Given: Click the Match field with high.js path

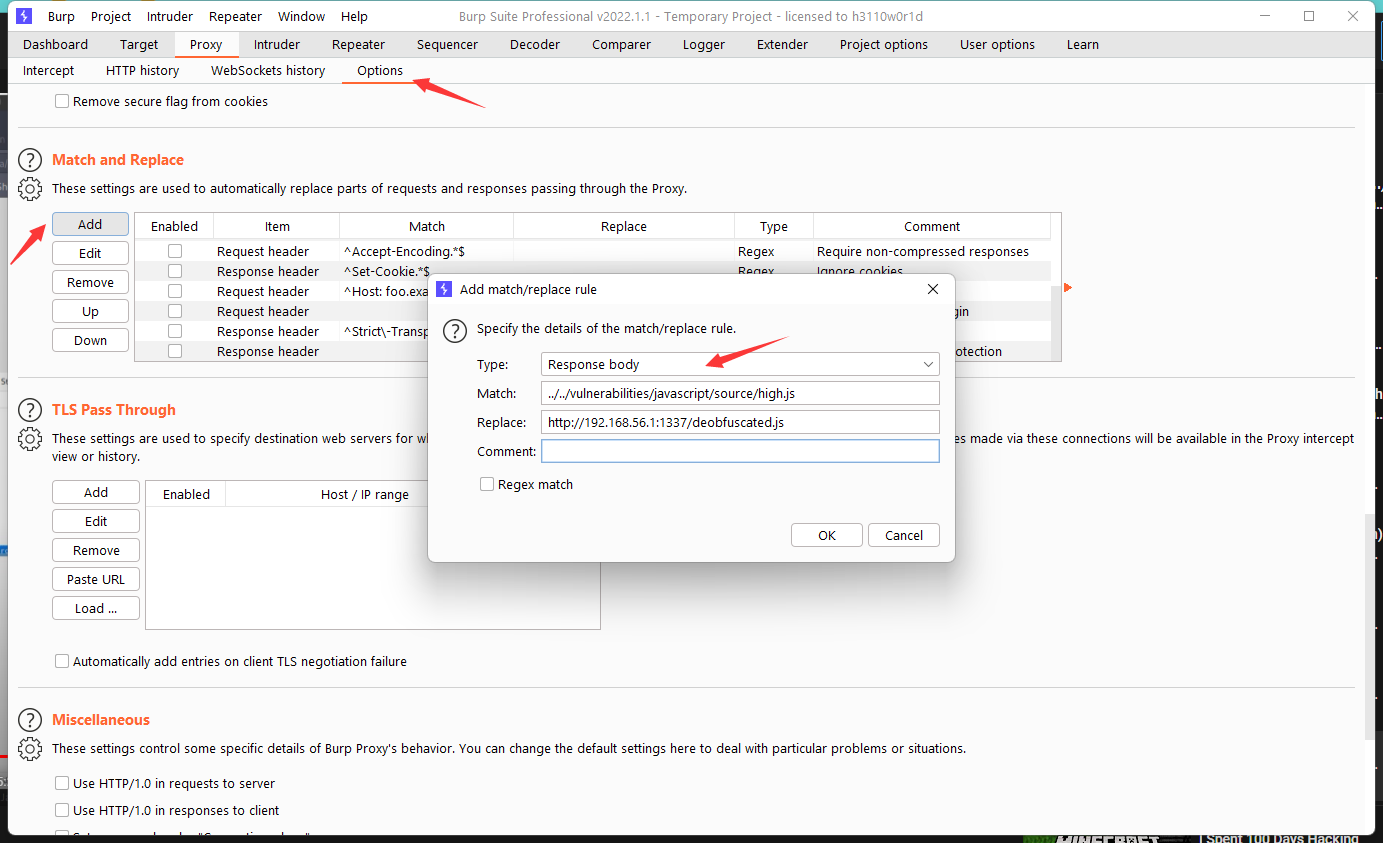Looking at the screenshot, I should (740, 393).
